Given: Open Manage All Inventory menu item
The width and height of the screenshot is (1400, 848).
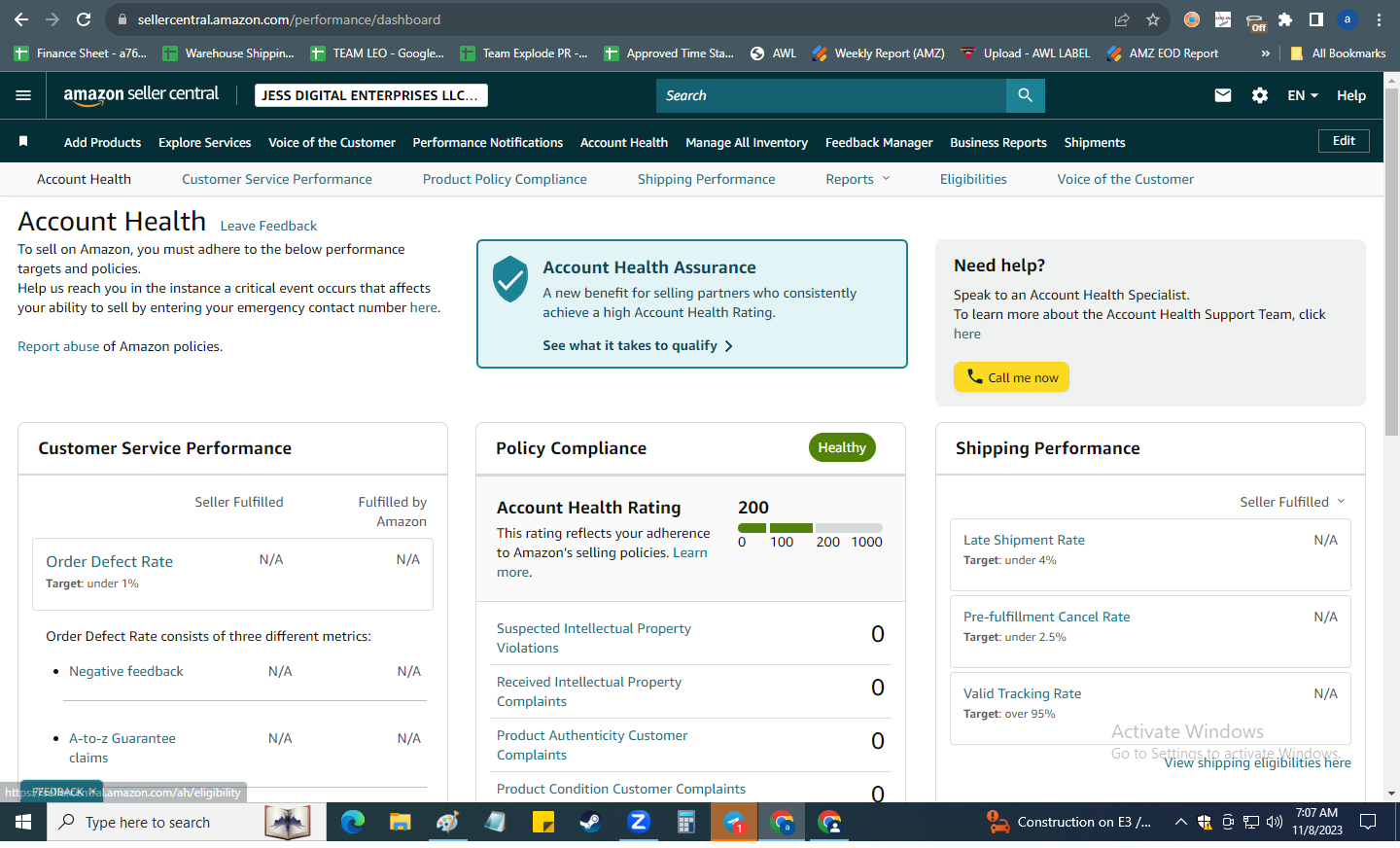Looking at the screenshot, I should tap(747, 142).
